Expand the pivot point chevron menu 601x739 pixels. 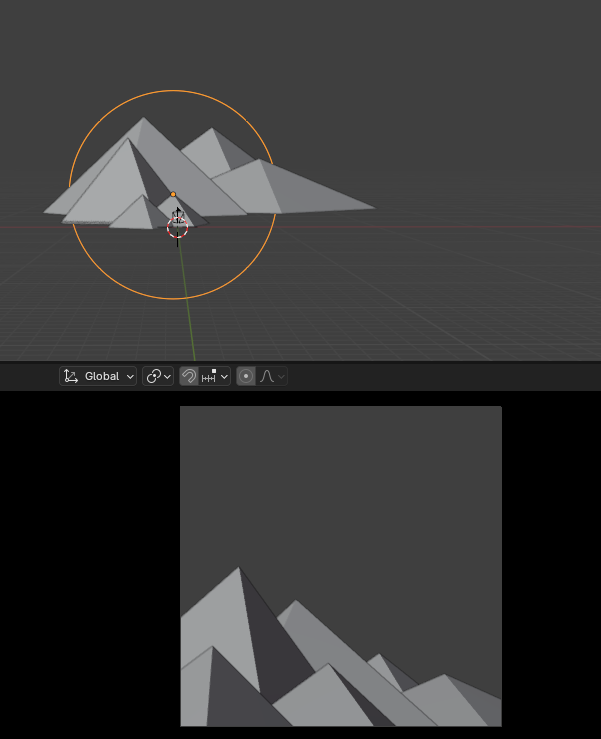pos(167,377)
